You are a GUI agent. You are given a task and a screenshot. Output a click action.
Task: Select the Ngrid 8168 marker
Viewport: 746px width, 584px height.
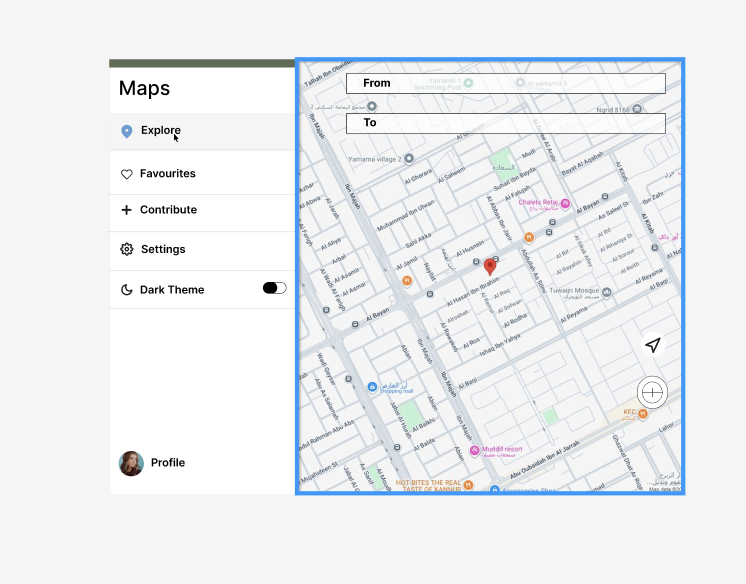637,109
